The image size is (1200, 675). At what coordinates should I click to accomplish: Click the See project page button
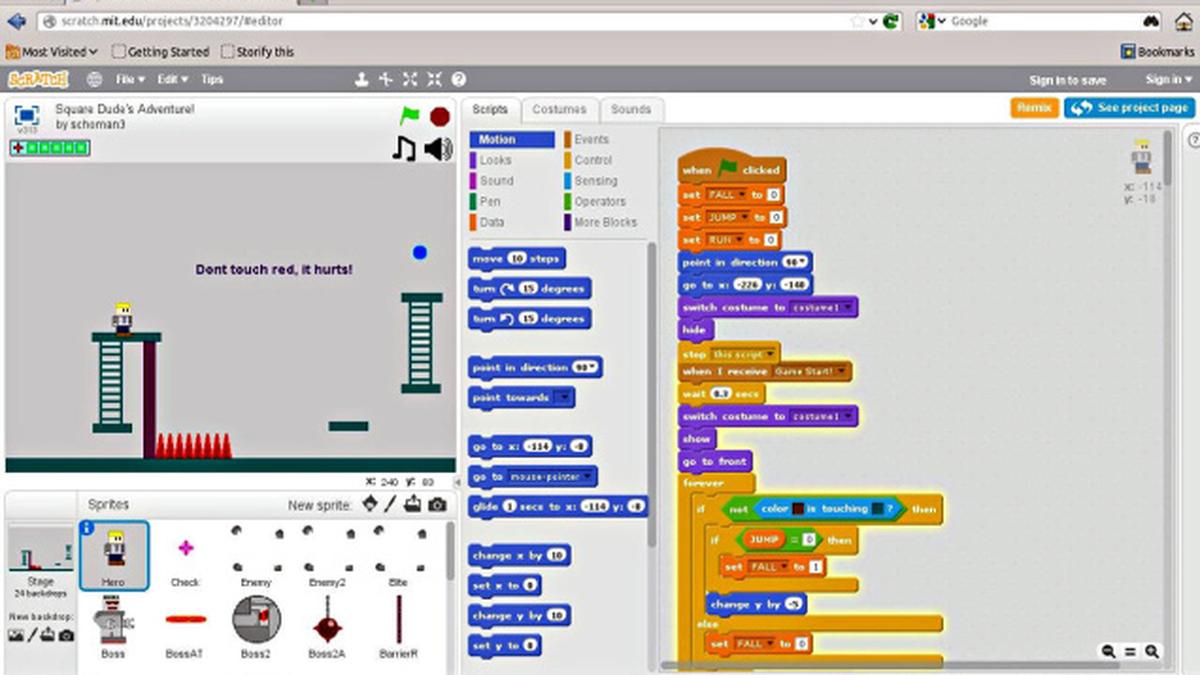1130,108
